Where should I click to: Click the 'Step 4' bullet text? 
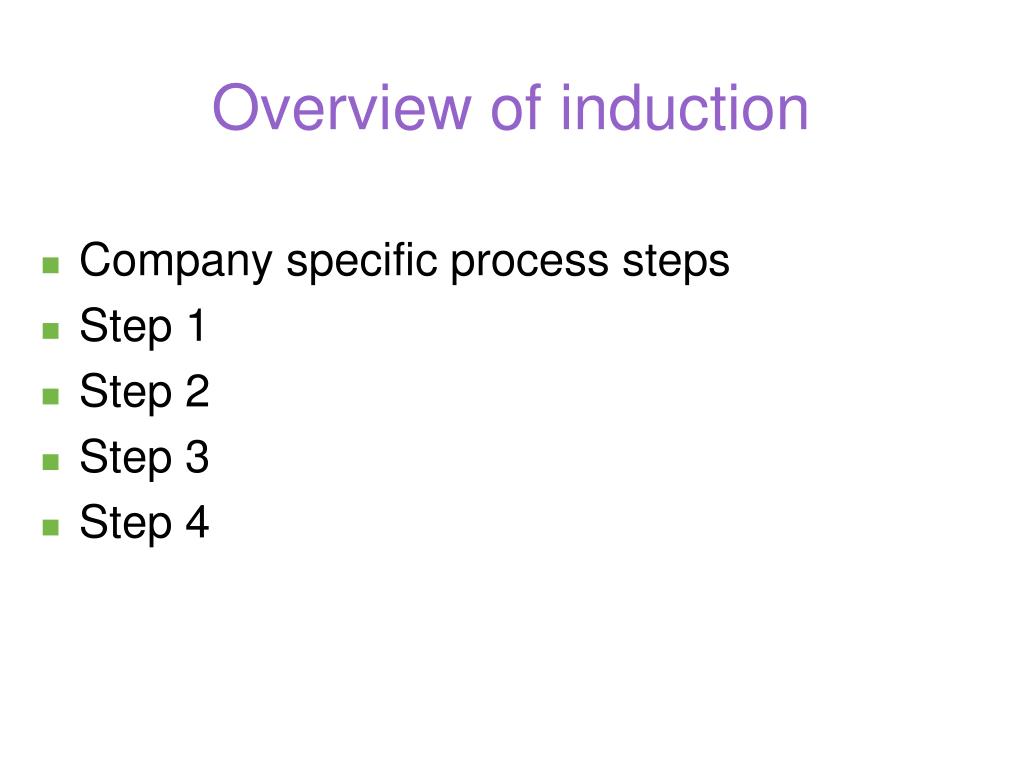tap(144, 522)
